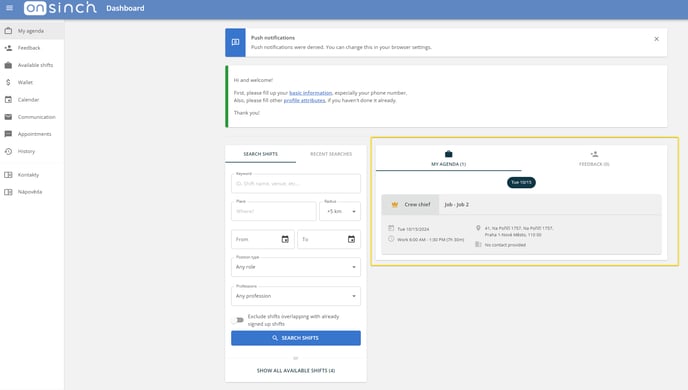The image size is (688, 390).
Task: Open the Calendar sidebar icon
Action: pos(8,100)
